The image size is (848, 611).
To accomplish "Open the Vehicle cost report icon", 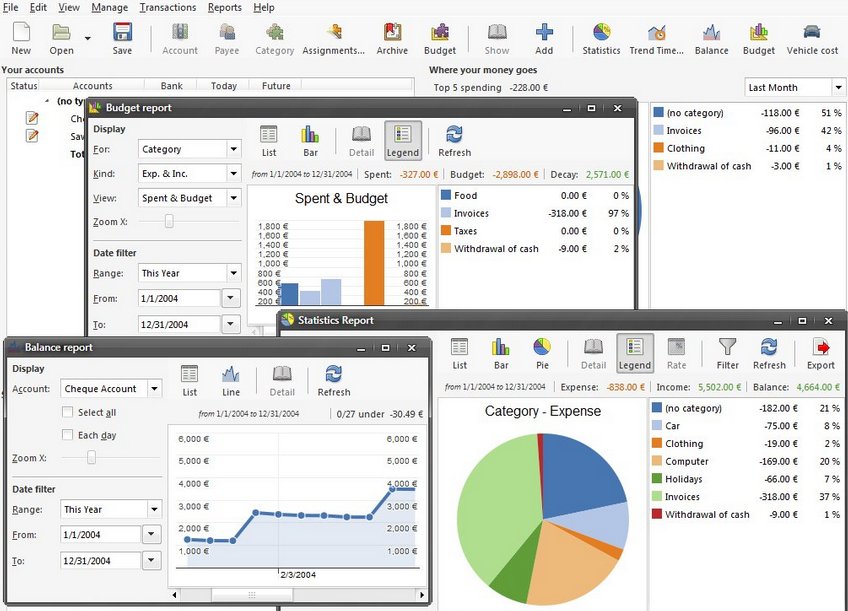I will click(812, 32).
